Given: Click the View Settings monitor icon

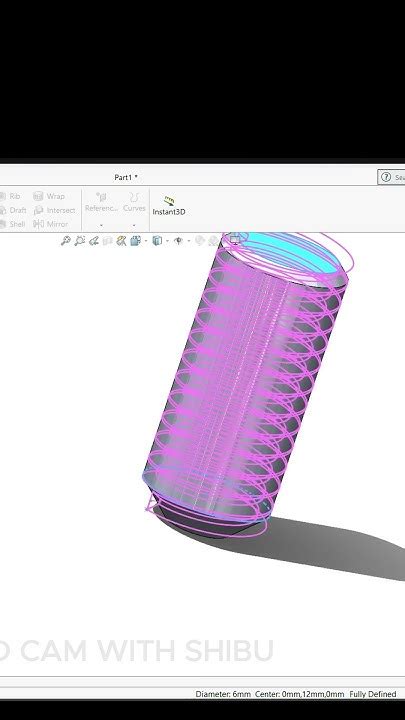Looking at the screenshot, I should tap(235, 239).
